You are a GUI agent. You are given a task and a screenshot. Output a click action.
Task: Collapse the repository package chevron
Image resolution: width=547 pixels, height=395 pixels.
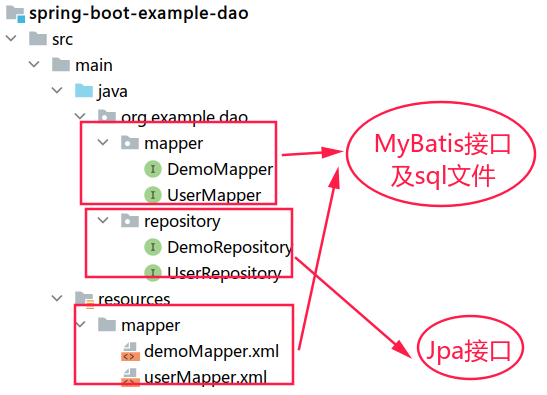click(103, 220)
